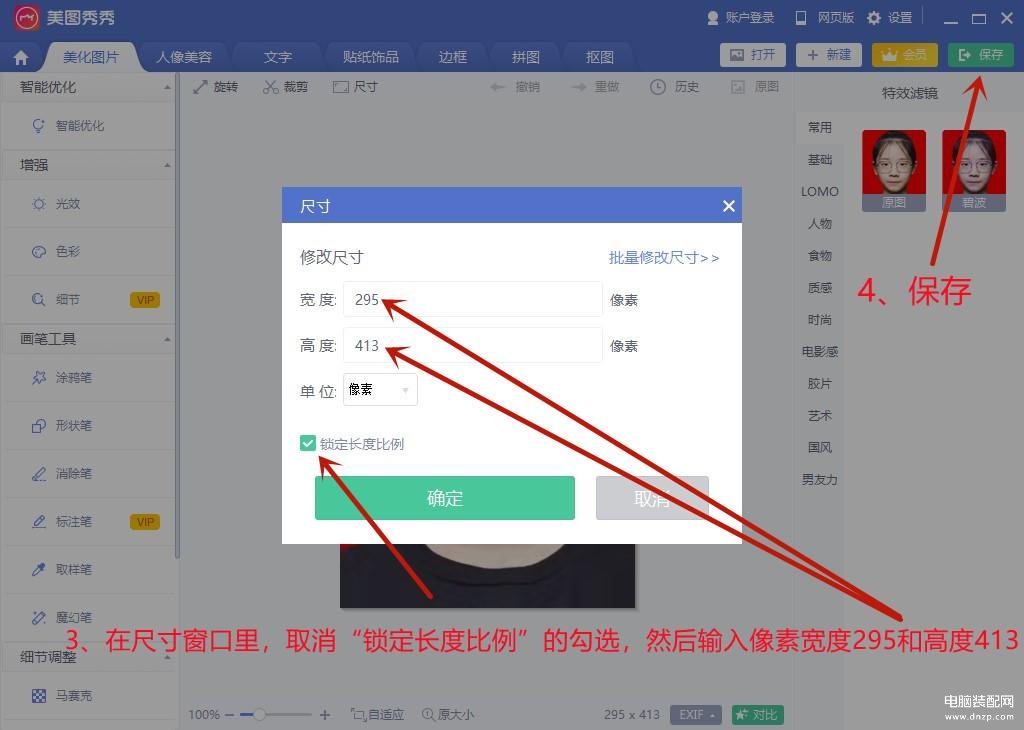Image resolution: width=1024 pixels, height=730 pixels.
Task: View image at 原大小 original size
Action: [448, 715]
